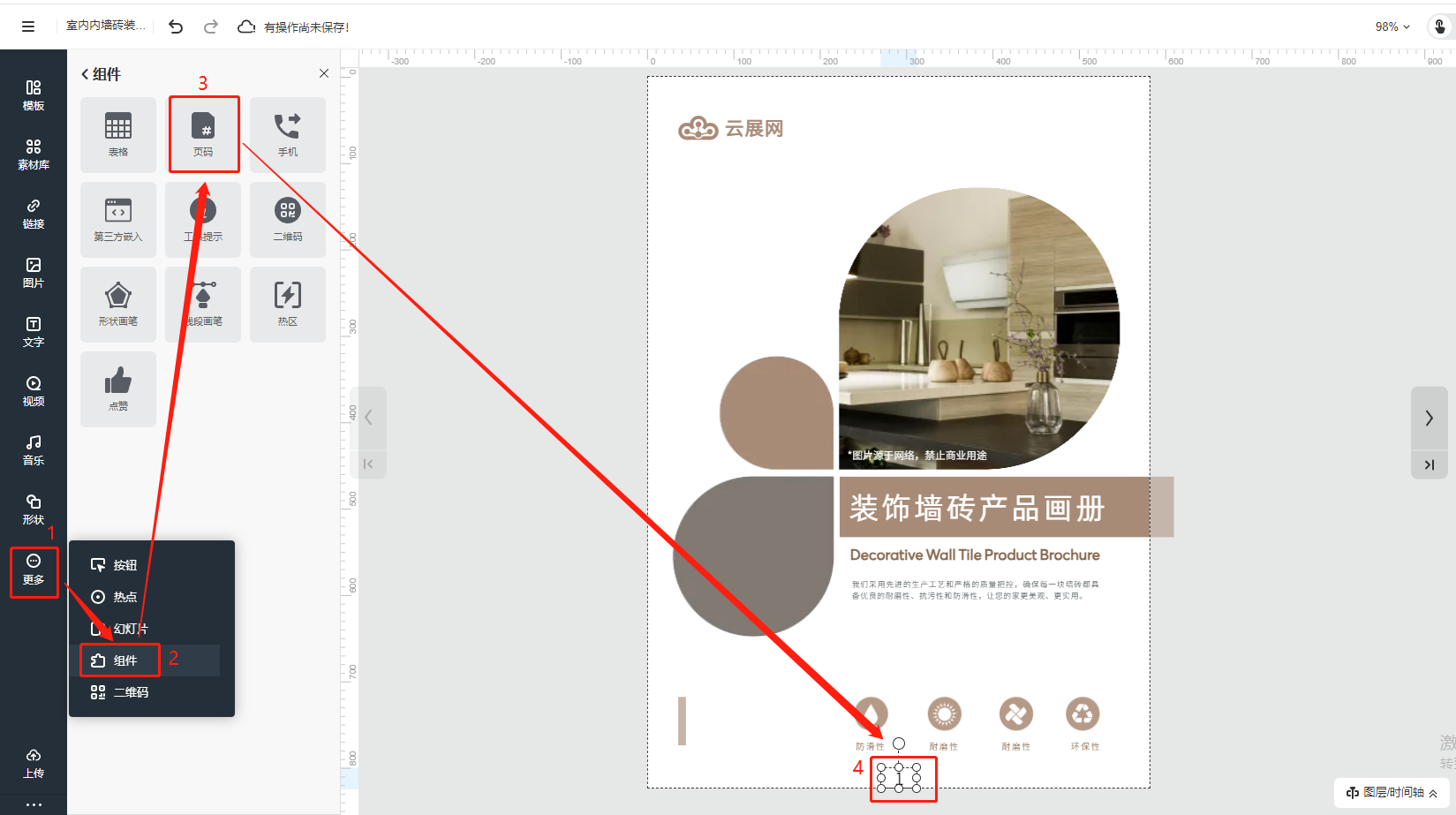The width and height of the screenshot is (1456, 815).
Task: Choose the 热区 hot zone component
Action: [x=288, y=304]
